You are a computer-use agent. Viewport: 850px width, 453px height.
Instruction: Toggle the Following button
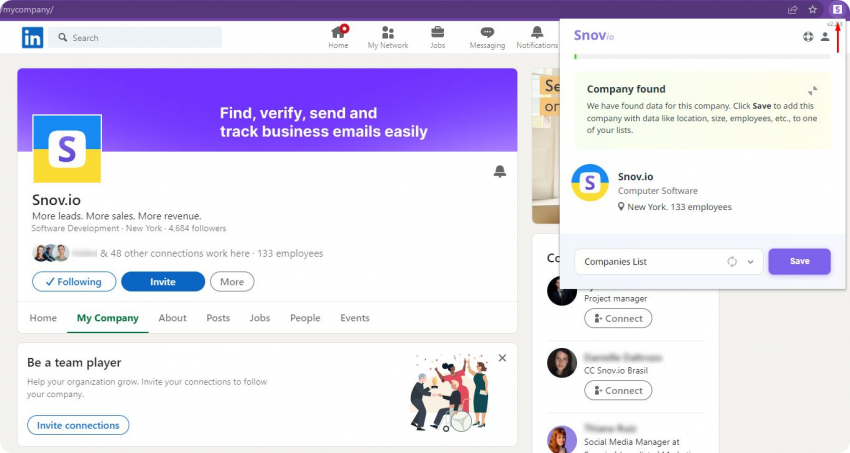[74, 282]
